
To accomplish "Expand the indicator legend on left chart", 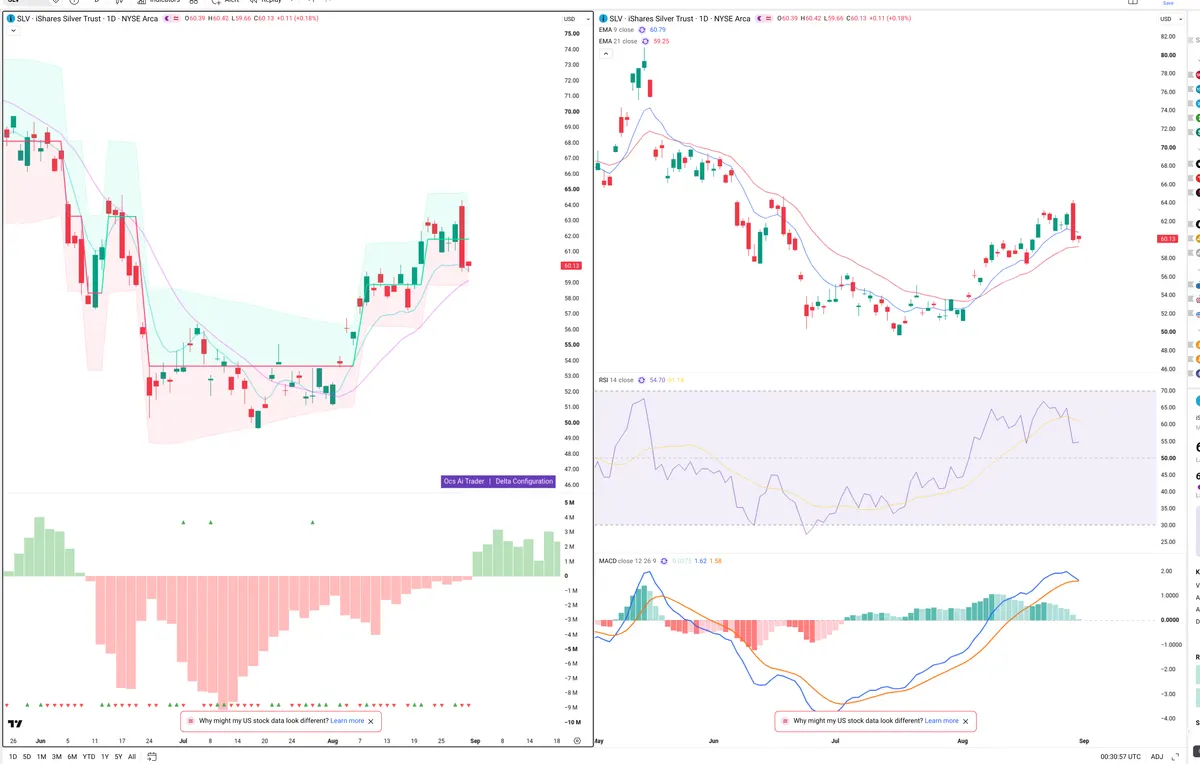I will [11, 31].
